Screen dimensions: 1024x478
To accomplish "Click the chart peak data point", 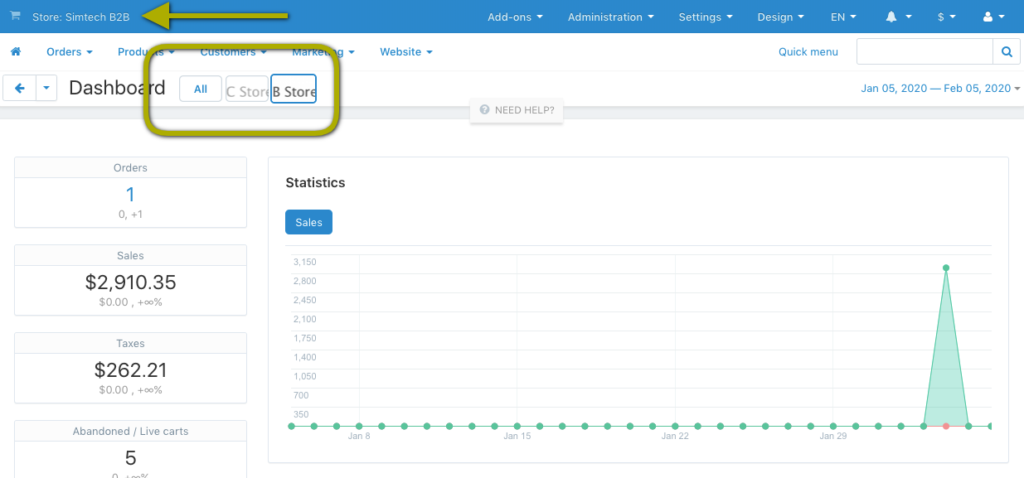I will [x=946, y=268].
